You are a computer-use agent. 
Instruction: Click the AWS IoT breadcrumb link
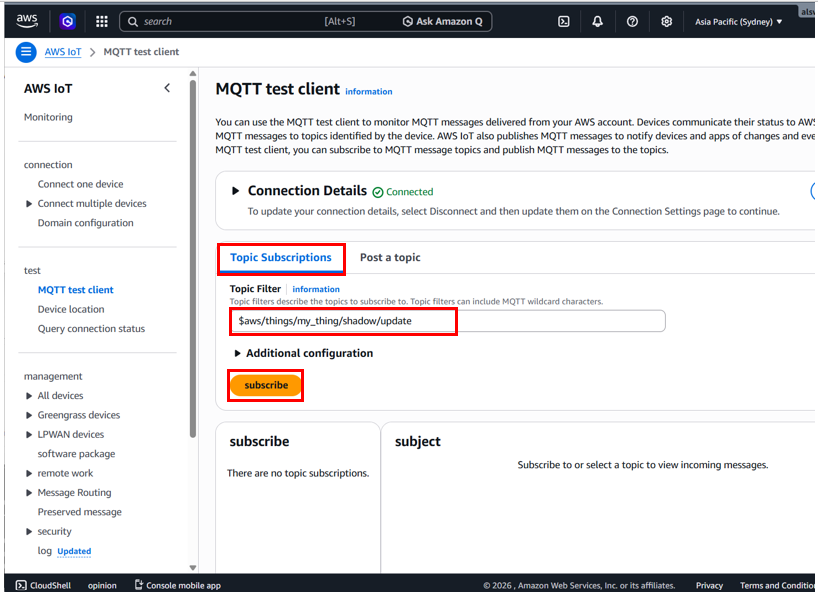tap(62, 52)
